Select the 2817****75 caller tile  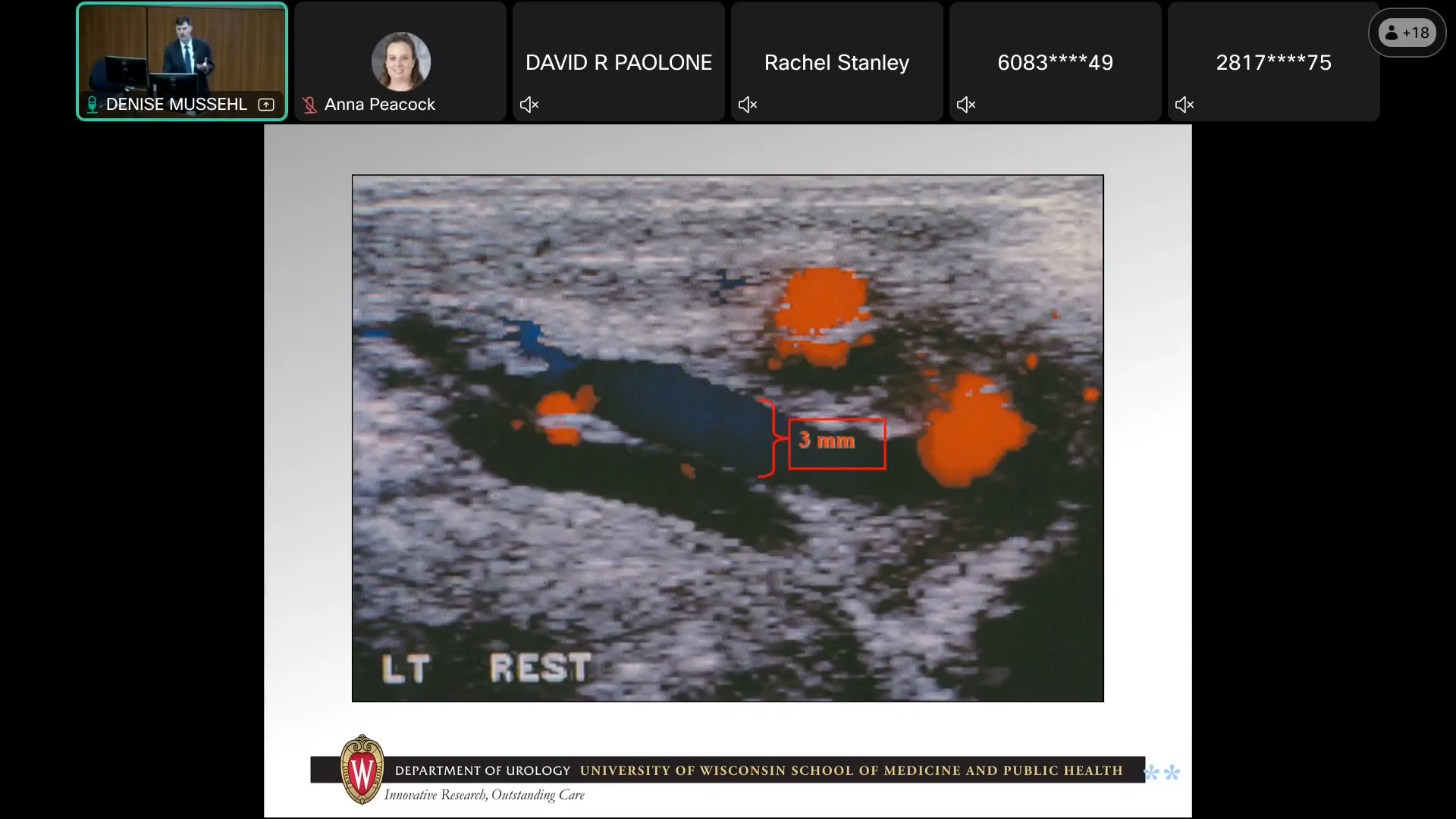point(1274,61)
